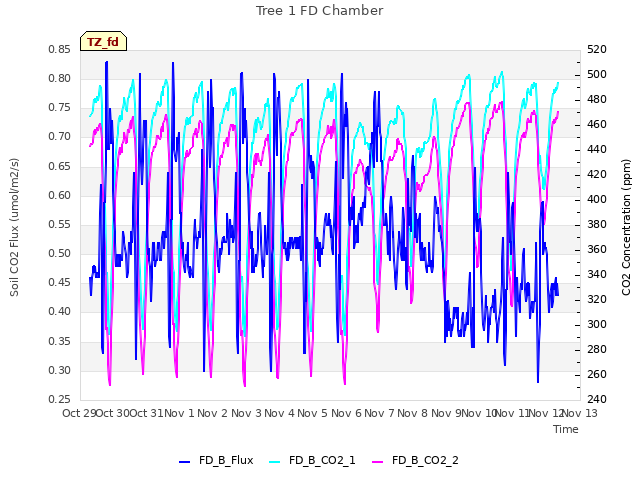Click the magenta FD_B_CO2_2 legend swatch
640x480 pixels.
click(x=378, y=461)
